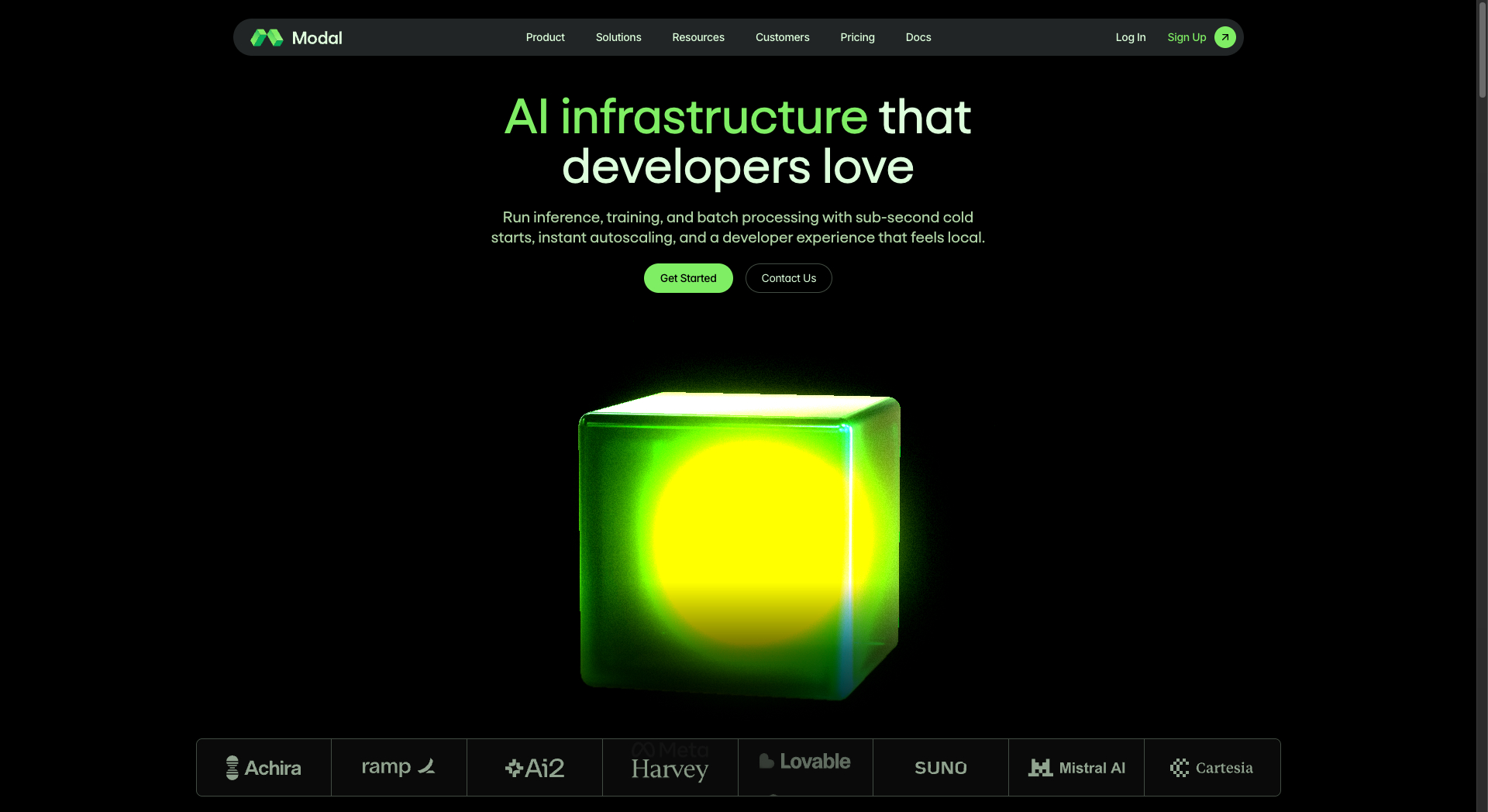
Task: Open the Pricing page
Action: [x=857, y=37]
